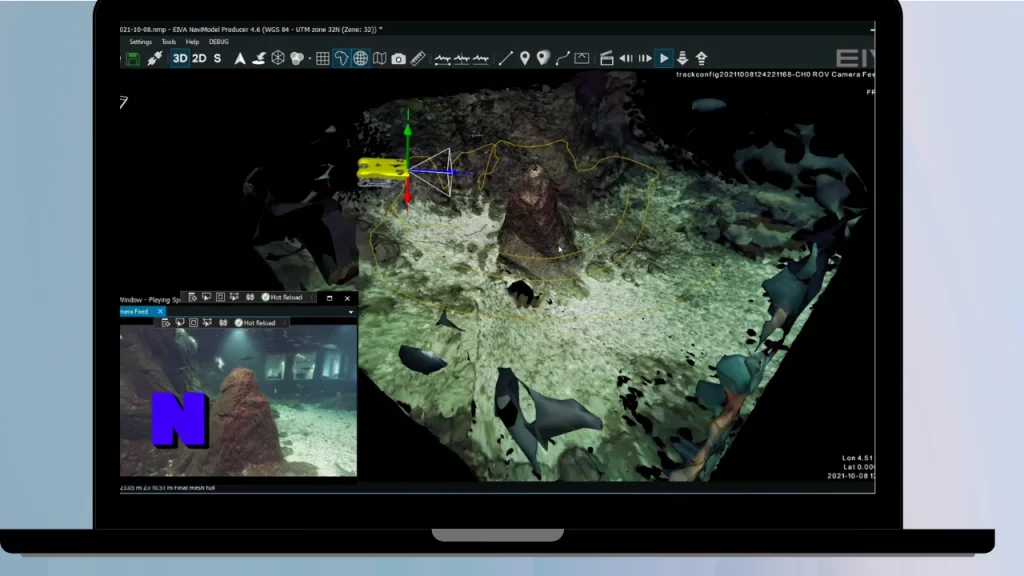Viewport: 1024px width, 576px height.
Task: Open the Tools menu
Action: [x=168, y=42]
